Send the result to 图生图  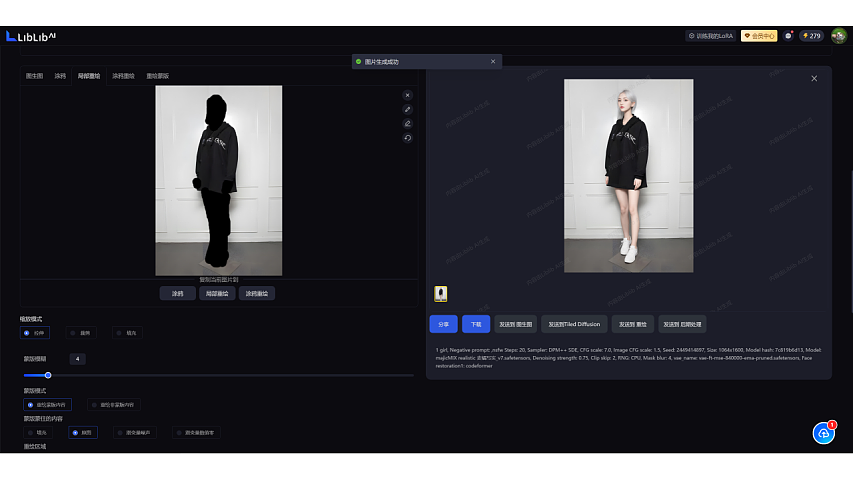(x=516, y=324)
